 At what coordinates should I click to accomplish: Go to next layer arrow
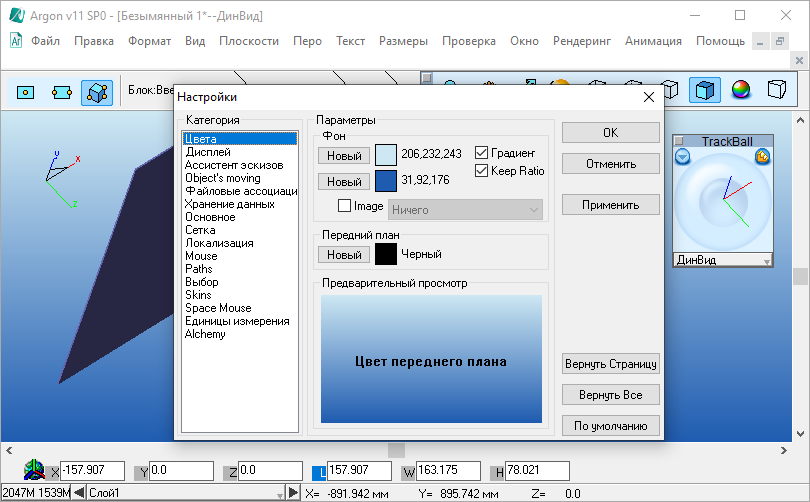click(x=293, y=492)
